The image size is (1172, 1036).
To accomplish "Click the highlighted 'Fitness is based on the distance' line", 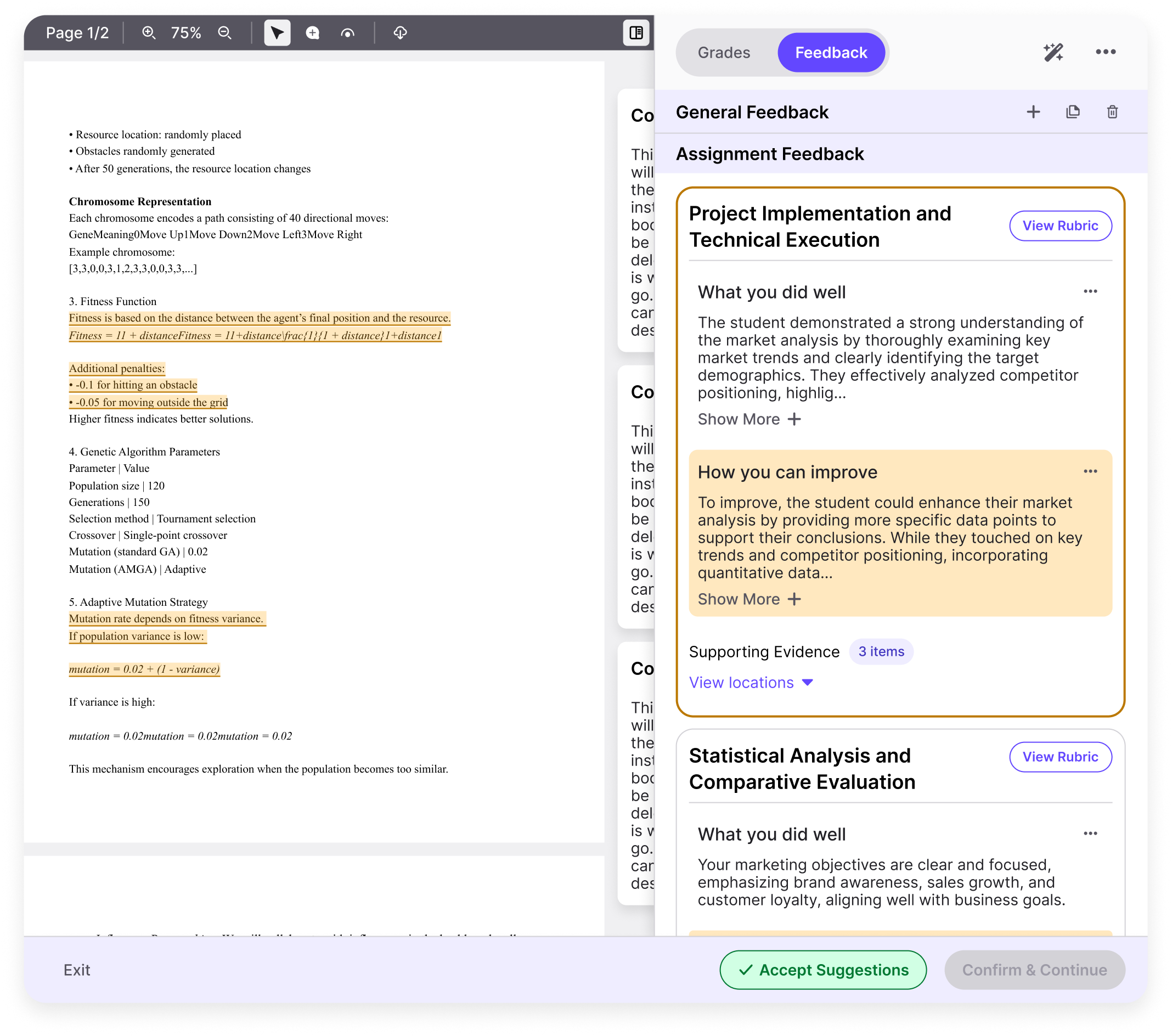I will click(260, 318).
